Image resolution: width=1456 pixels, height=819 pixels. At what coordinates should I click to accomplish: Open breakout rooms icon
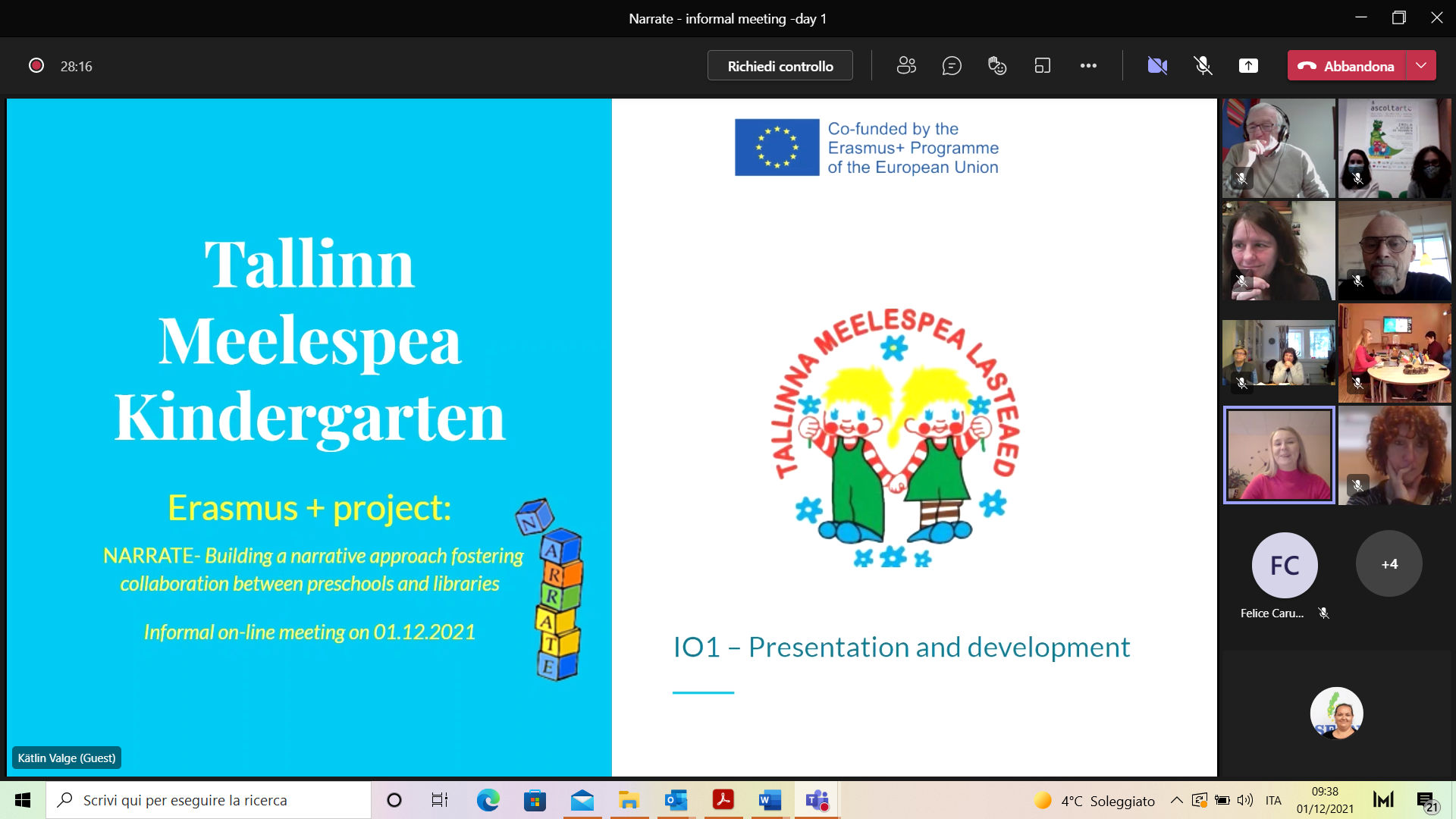pyautogui.click(x=1043, y=66)
